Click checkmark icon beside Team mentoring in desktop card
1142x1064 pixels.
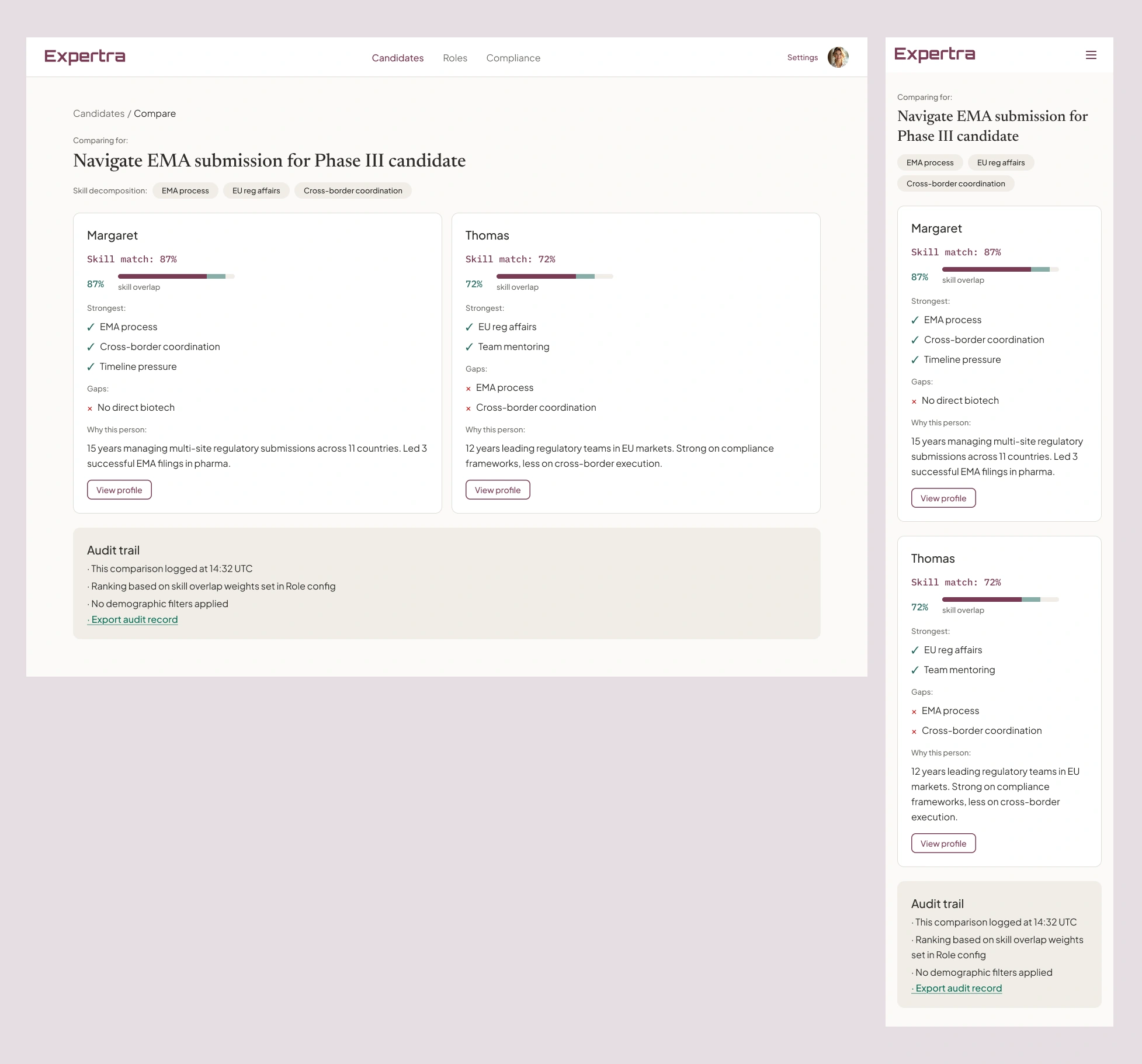point(469,347)
